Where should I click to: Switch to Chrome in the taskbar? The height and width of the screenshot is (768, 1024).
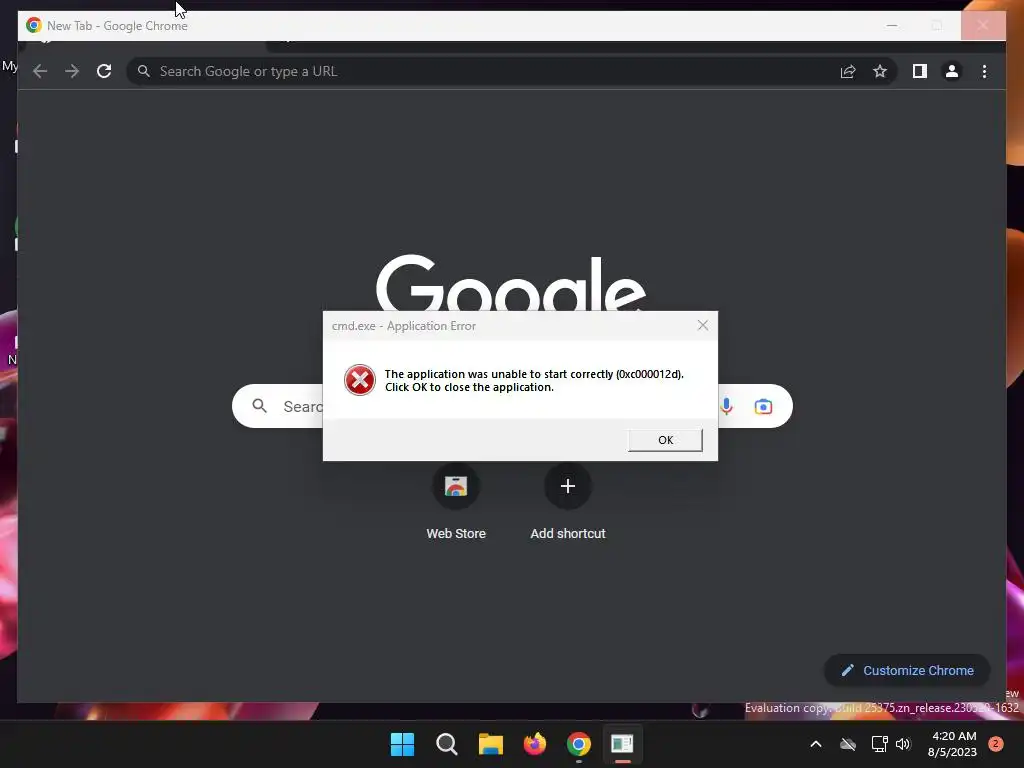(579, 744)
